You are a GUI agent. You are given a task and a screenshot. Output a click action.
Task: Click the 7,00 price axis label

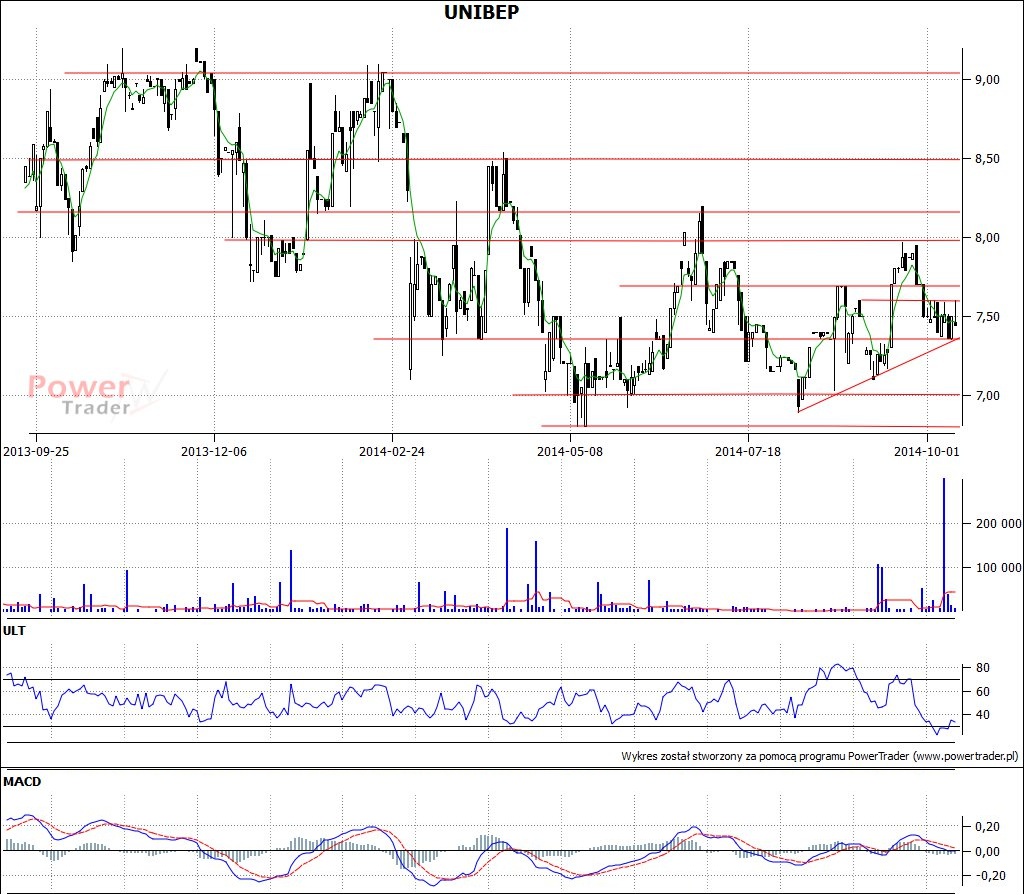coord(987,396)
